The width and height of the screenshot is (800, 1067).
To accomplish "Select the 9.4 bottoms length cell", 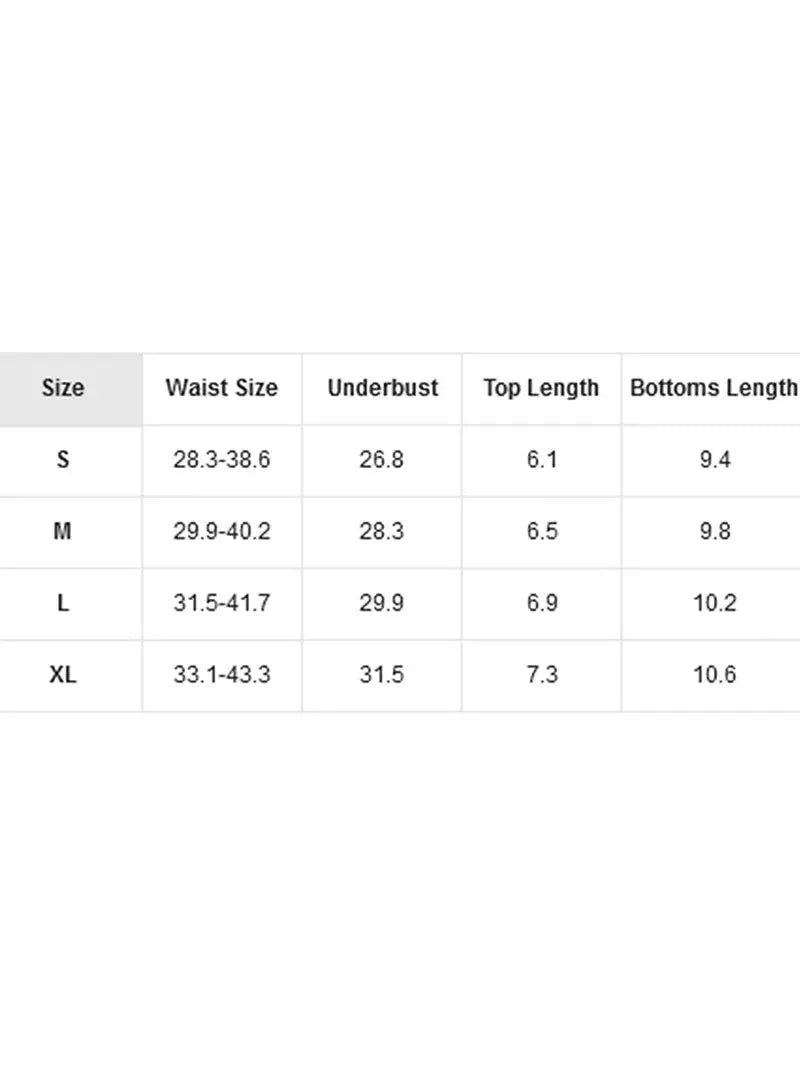I will [714, 460].
